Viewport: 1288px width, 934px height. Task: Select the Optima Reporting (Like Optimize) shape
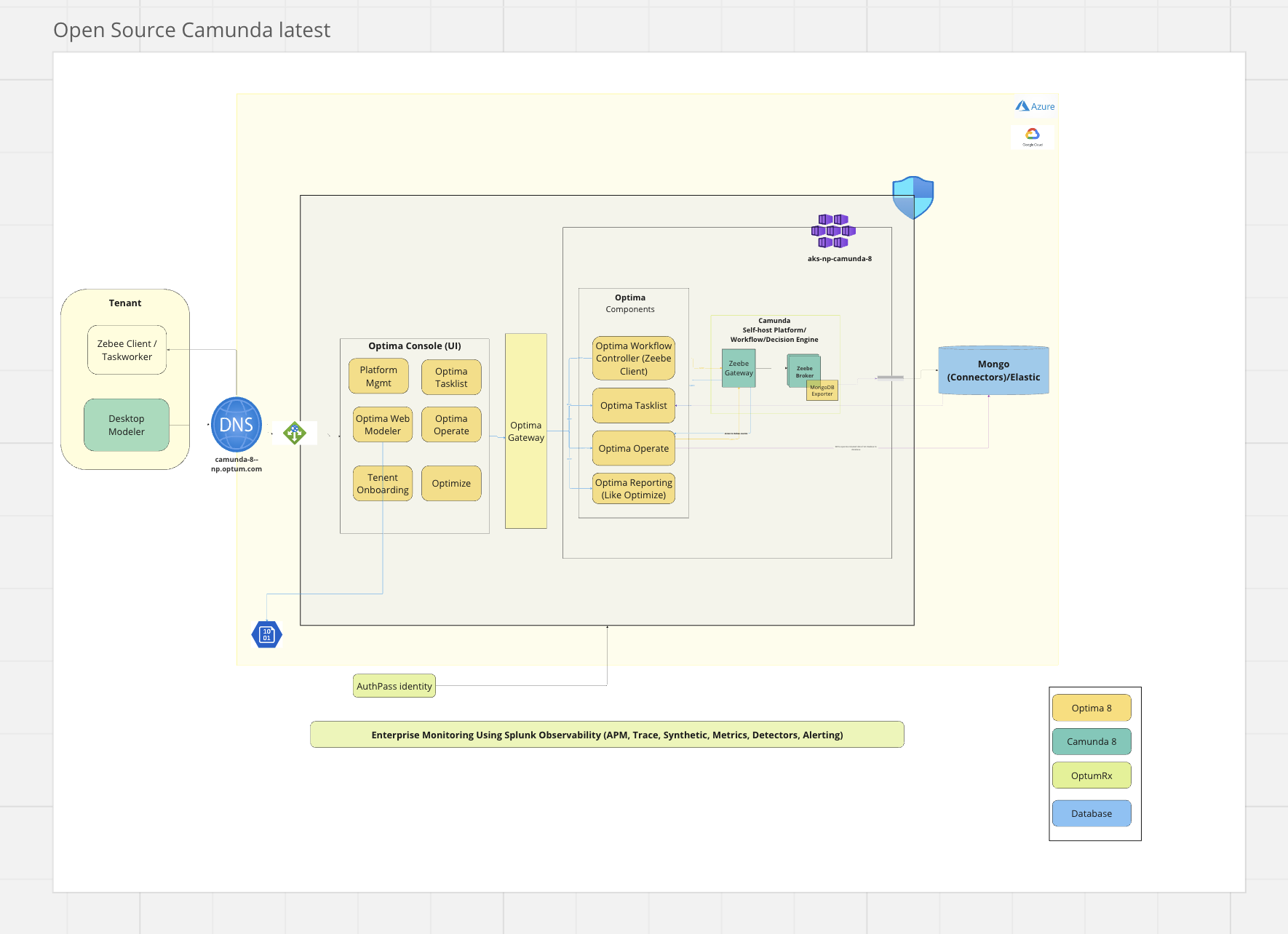click(634, 489)
